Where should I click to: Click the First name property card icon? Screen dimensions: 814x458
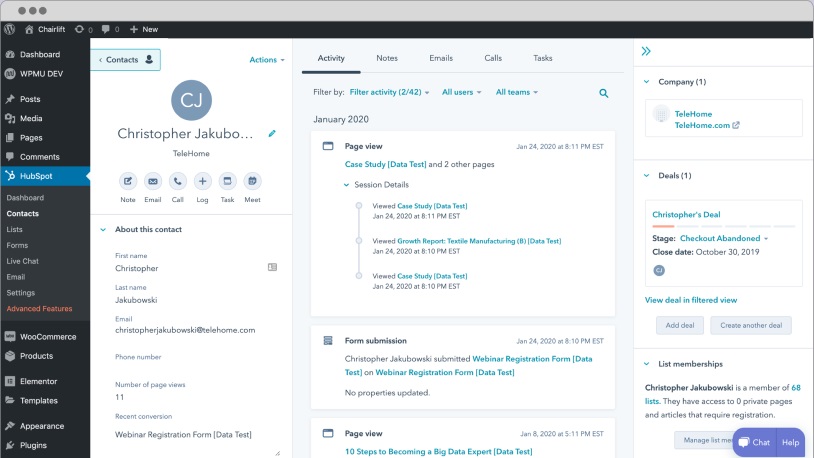(x=272, y=267)
